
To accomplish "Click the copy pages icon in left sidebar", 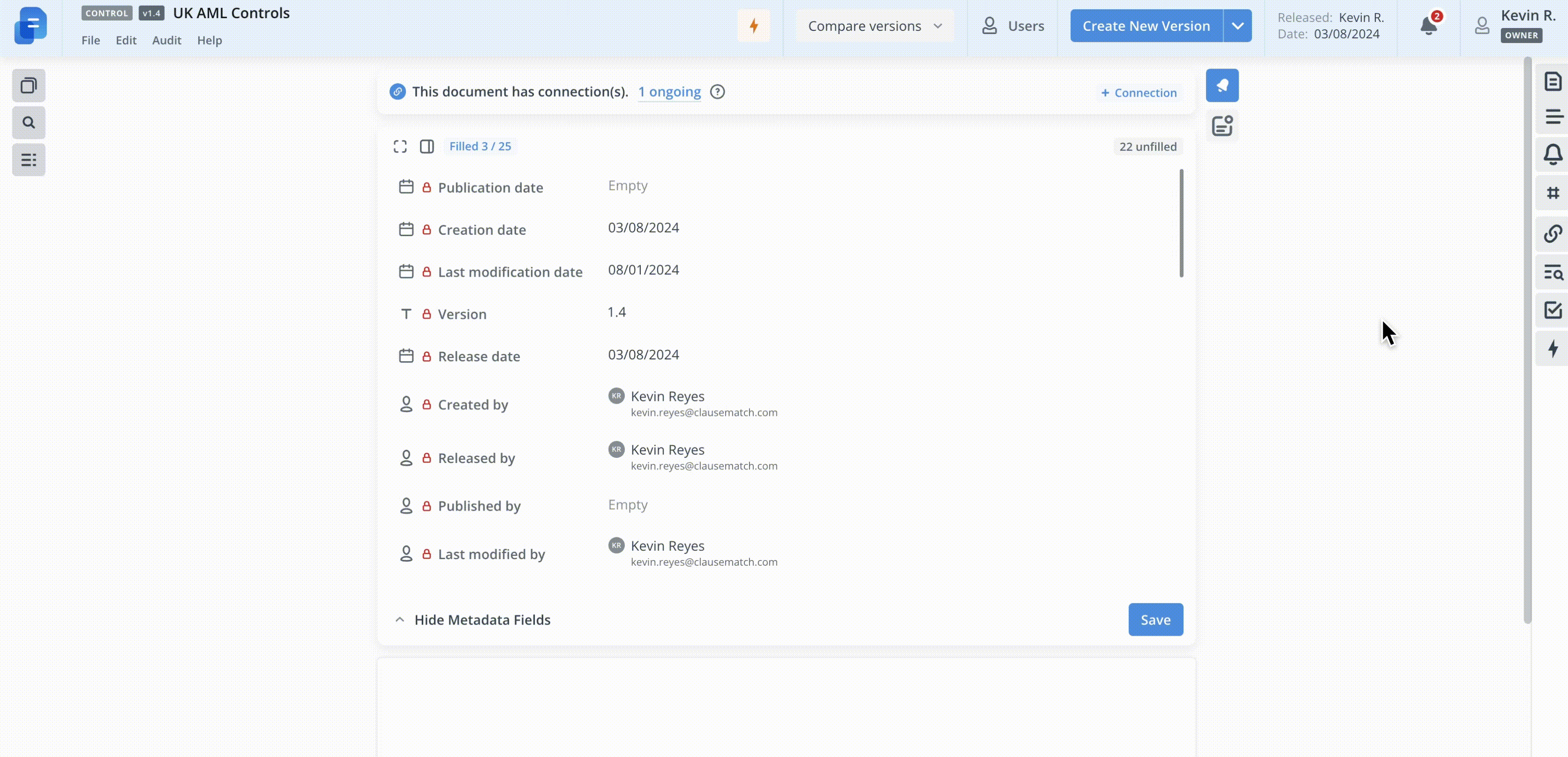I will click(x=28, y=86).
